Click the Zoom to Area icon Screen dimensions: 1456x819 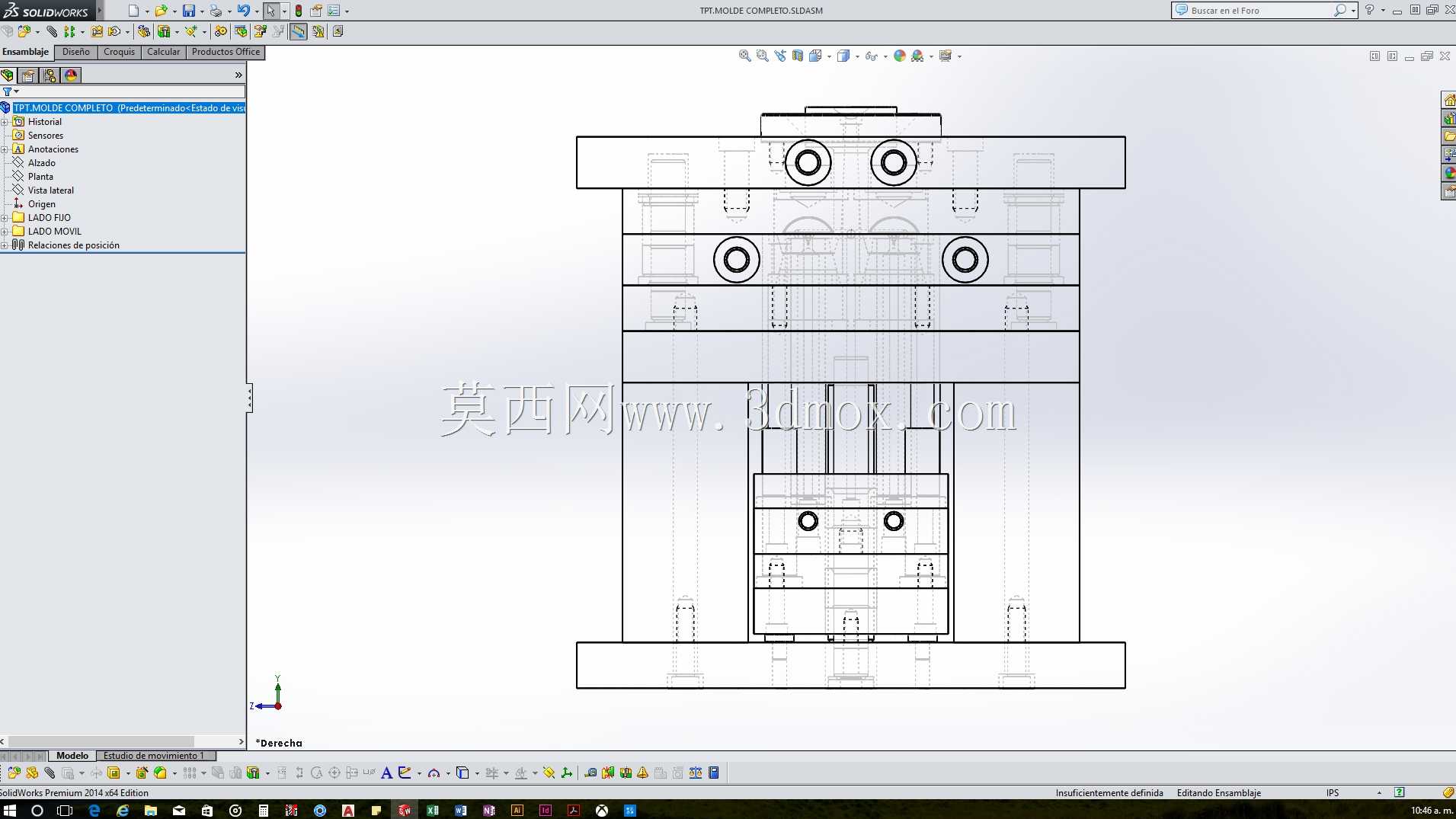click(763, 56)
